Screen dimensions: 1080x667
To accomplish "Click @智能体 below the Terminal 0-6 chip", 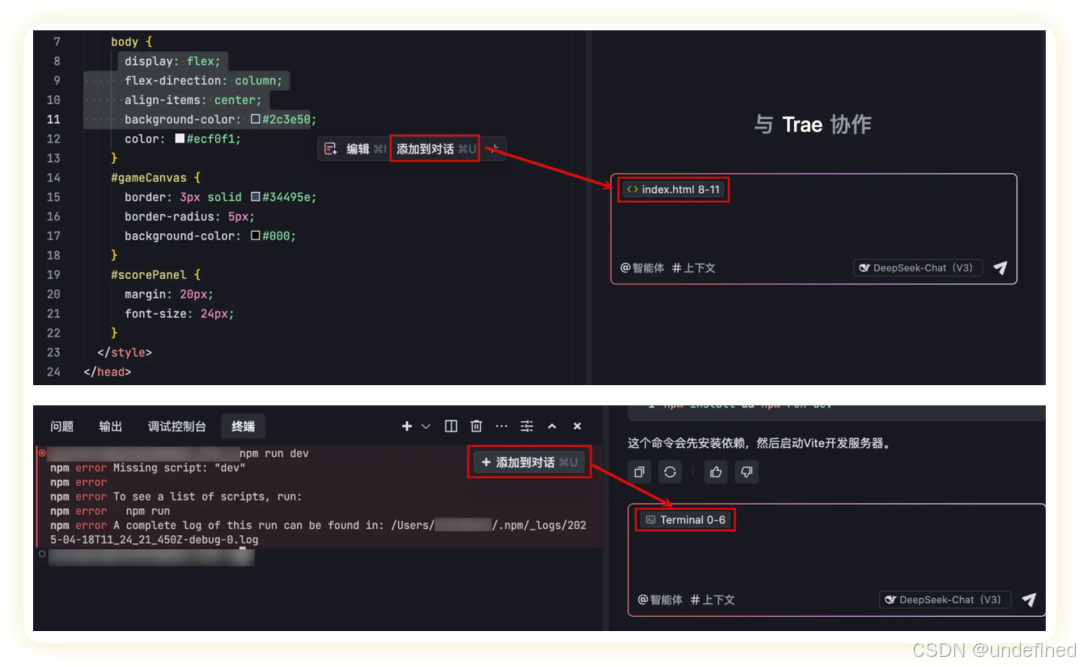I will tap(660, 599).
